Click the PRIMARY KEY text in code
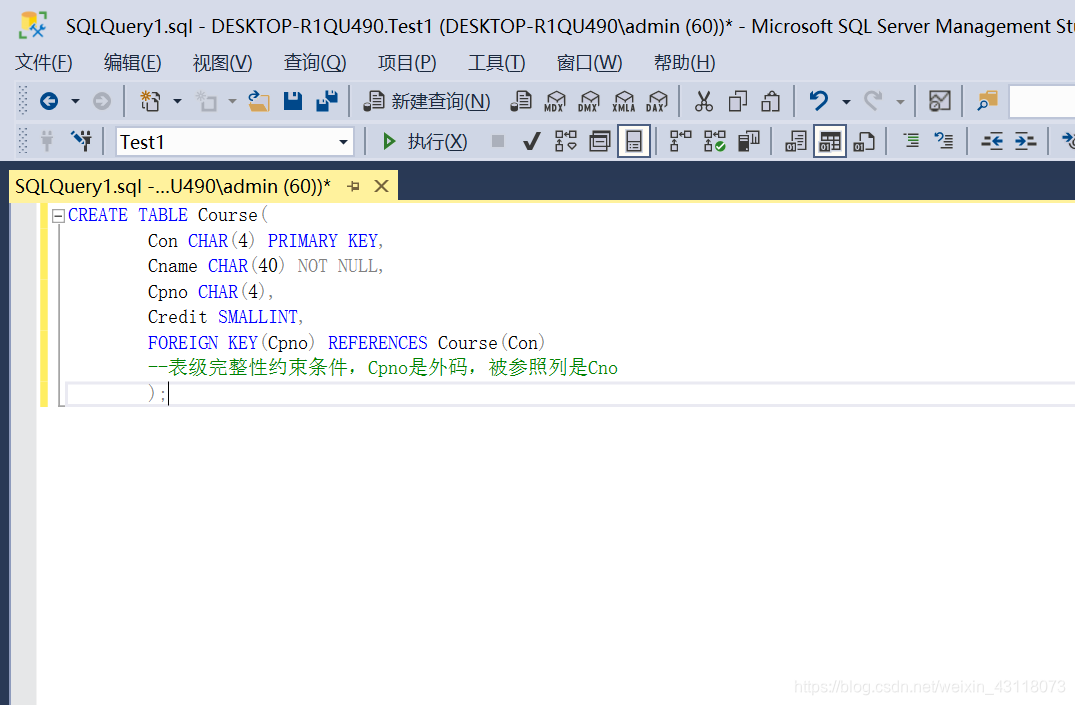 322,241
